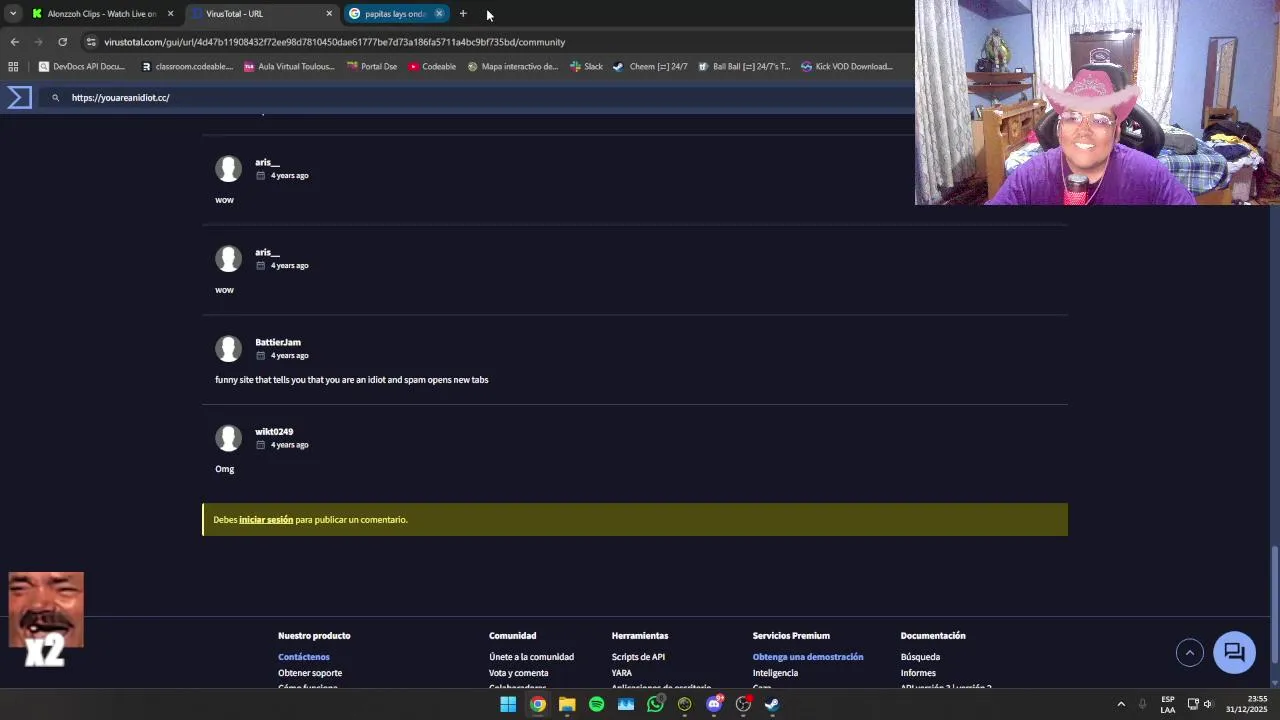The image size is (1280, 720).
Task: Click the virustotal.com address bar URL
Action: point(334,42)
